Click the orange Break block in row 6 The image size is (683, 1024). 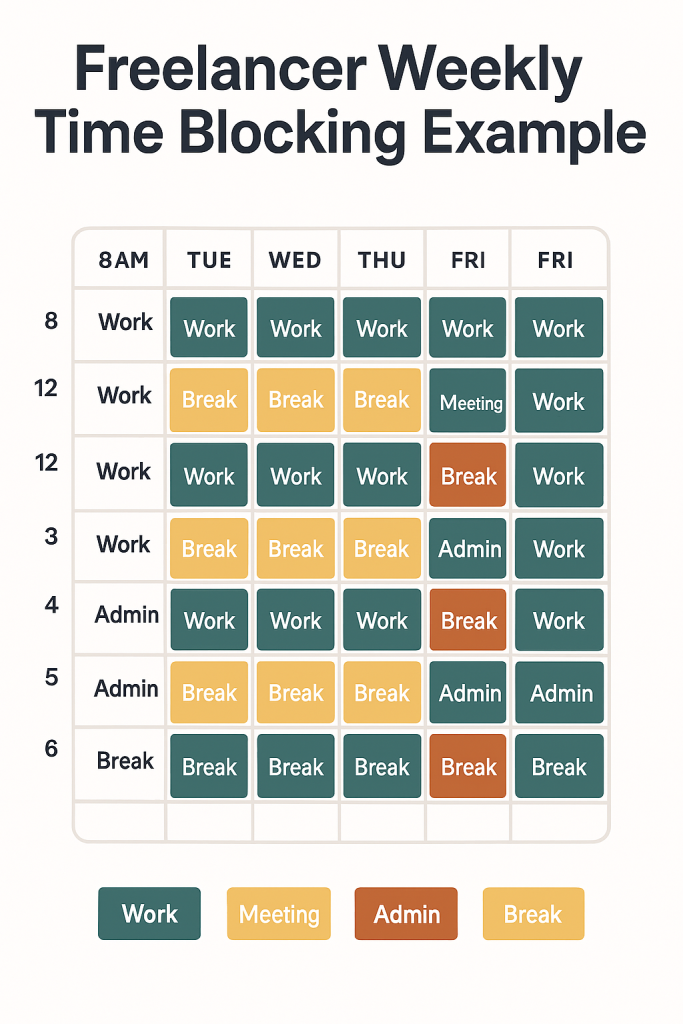click(469, 766)
